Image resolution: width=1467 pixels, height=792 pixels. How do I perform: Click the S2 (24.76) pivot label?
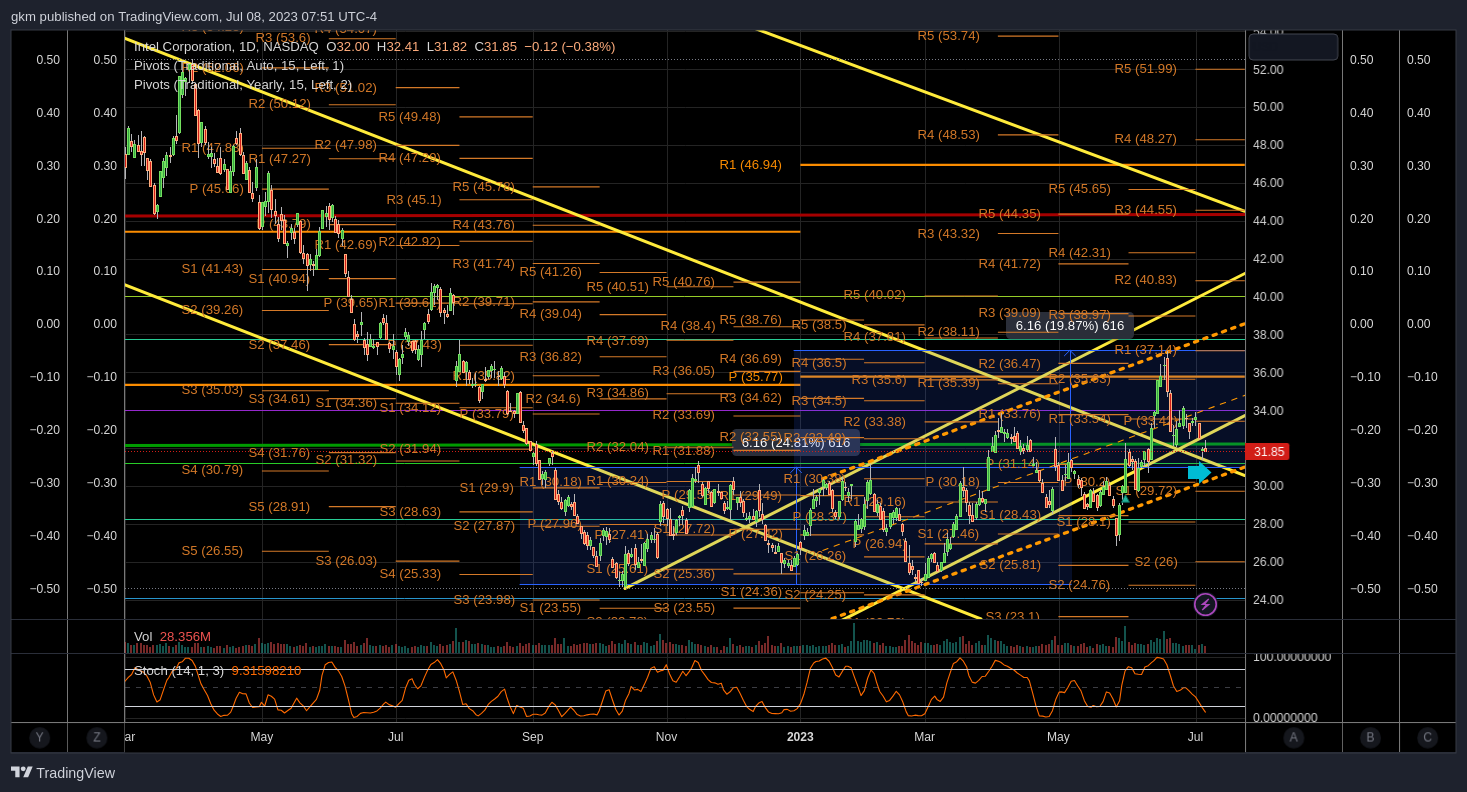(x=1079, y=585)
